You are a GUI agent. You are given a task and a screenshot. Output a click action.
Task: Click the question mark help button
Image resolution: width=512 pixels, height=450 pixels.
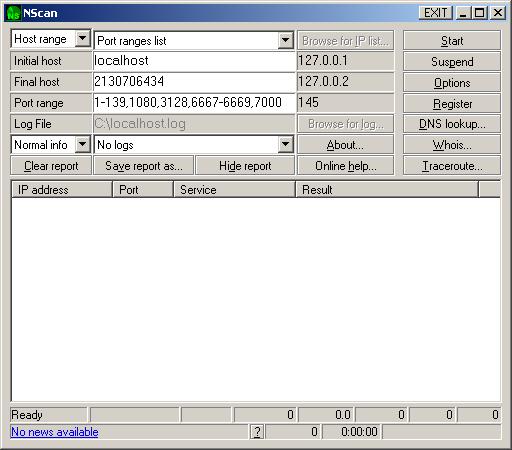coord(257,432)
